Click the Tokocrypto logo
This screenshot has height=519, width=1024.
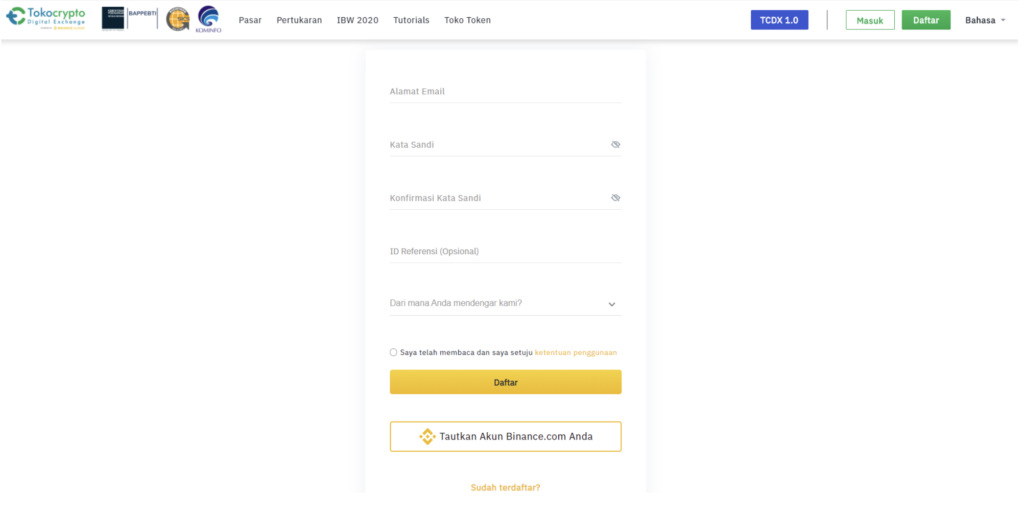[46, 19]
